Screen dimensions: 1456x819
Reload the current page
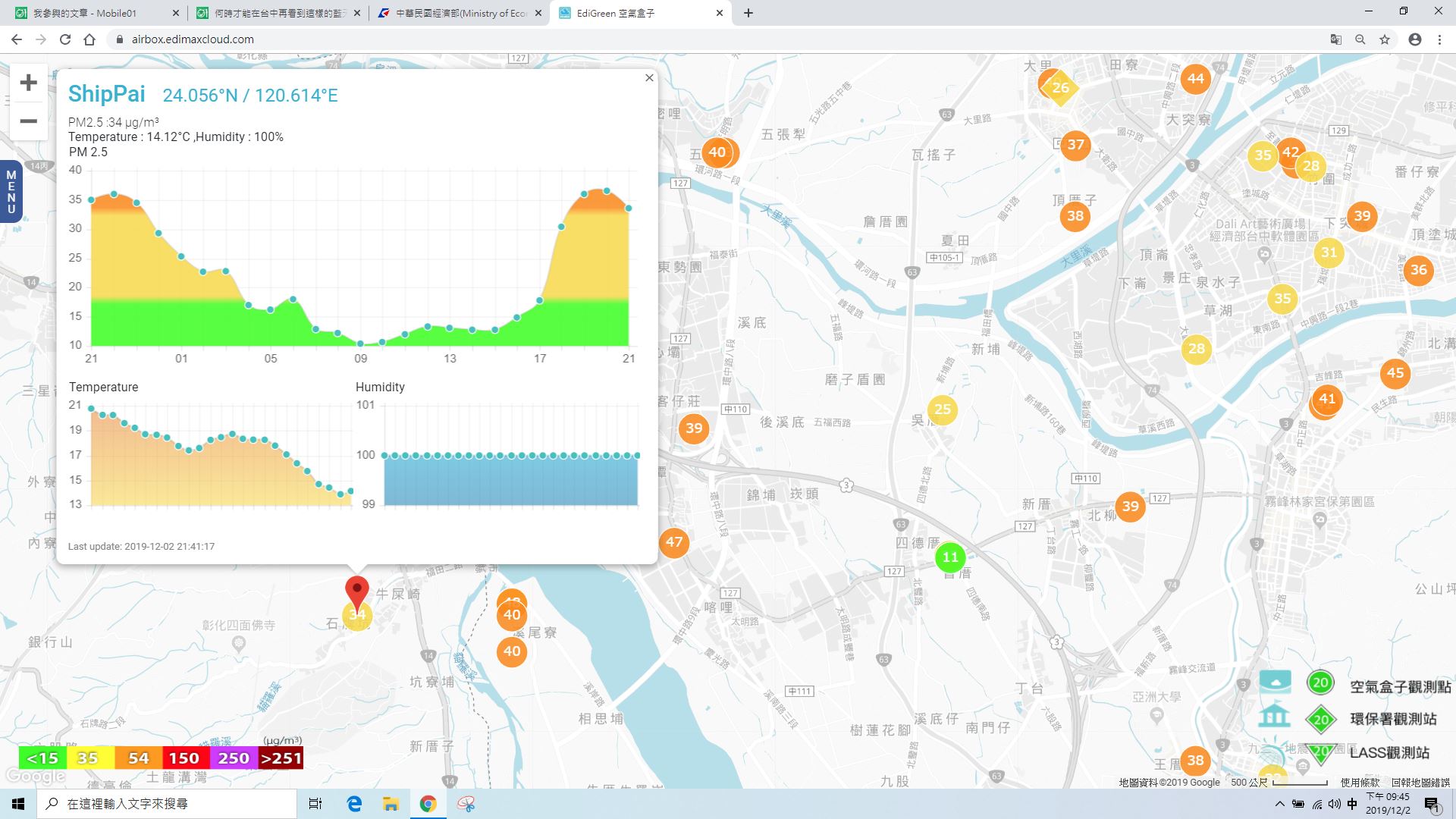[x=65, y=39]
